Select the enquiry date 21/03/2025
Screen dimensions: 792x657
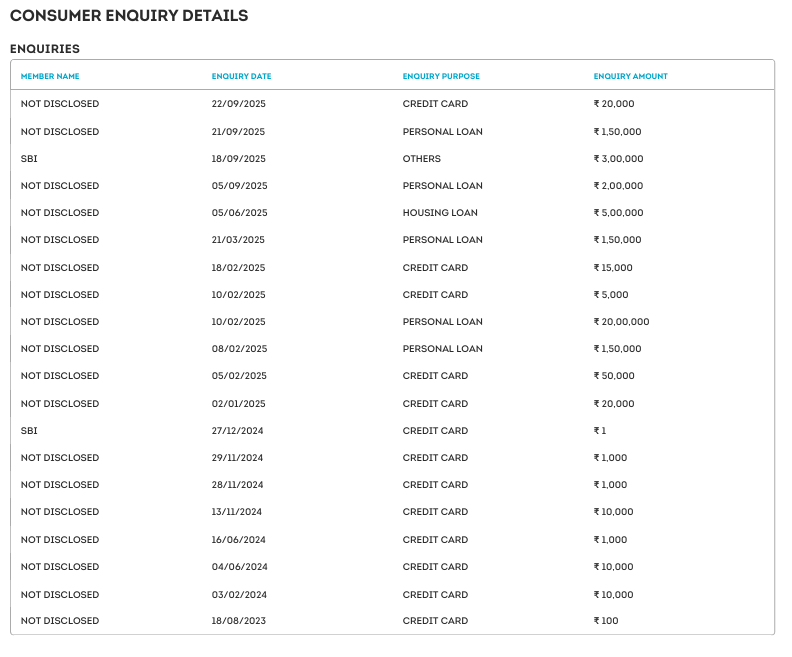tap(238, 240)
